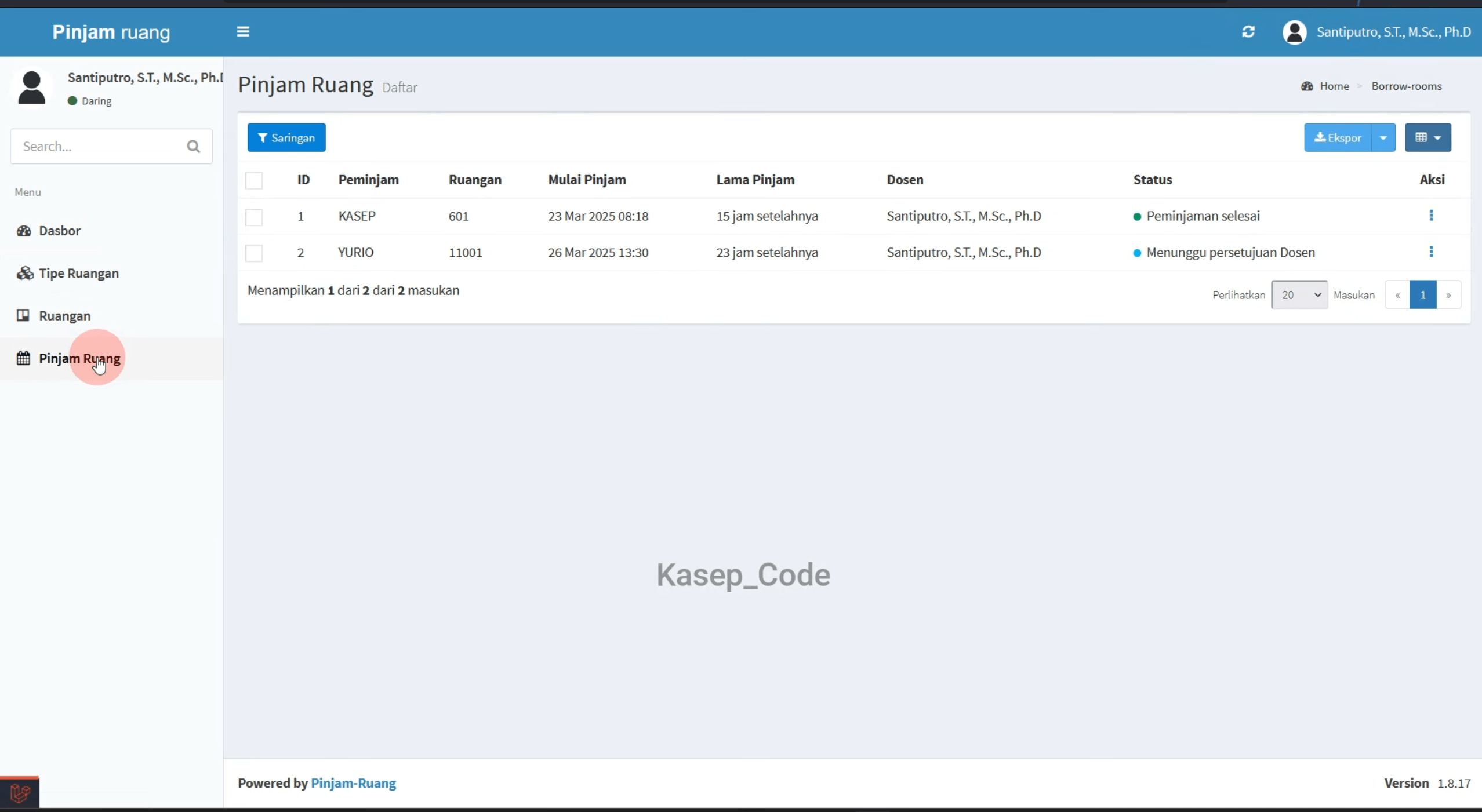Toggle the sidebar hamburger menu icon

(x=243, y=32)
